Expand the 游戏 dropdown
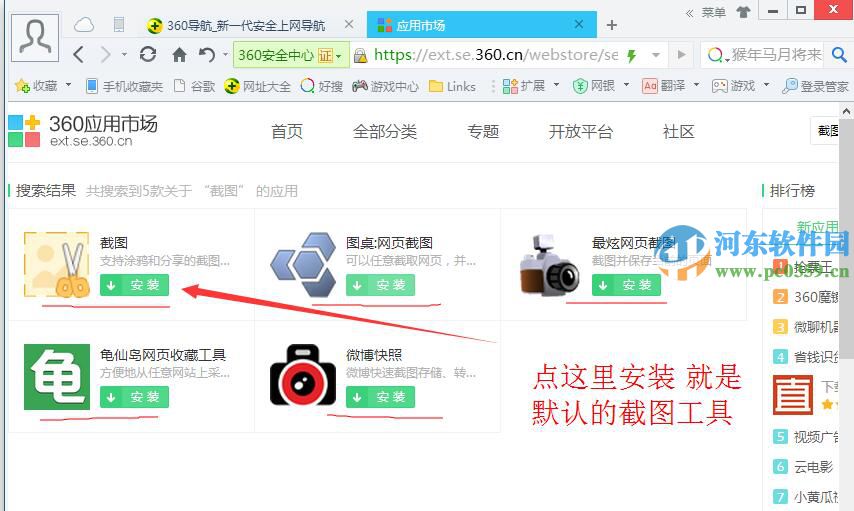 [766, 85]
